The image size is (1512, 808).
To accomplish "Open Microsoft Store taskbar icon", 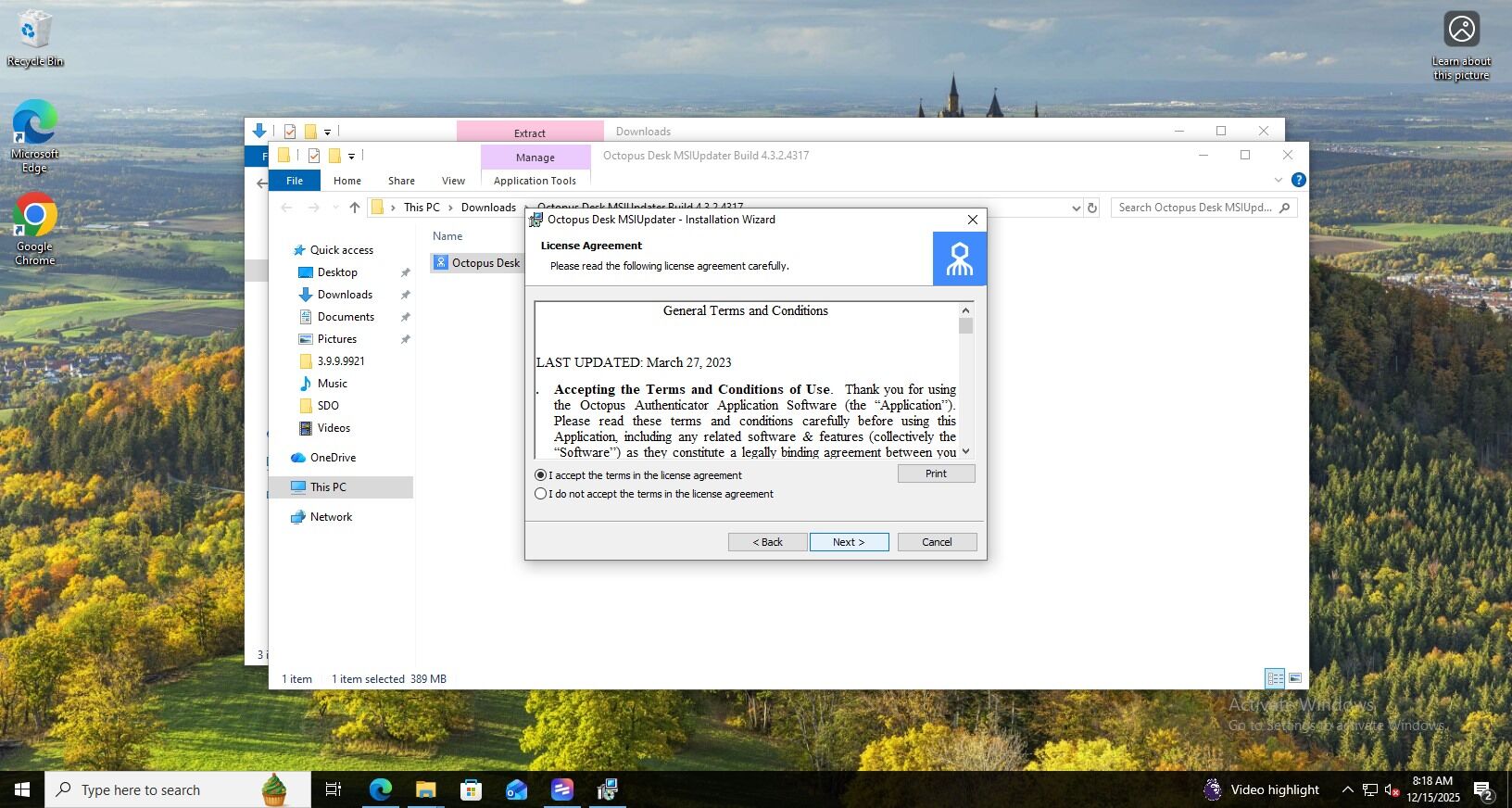I will 471,789.
